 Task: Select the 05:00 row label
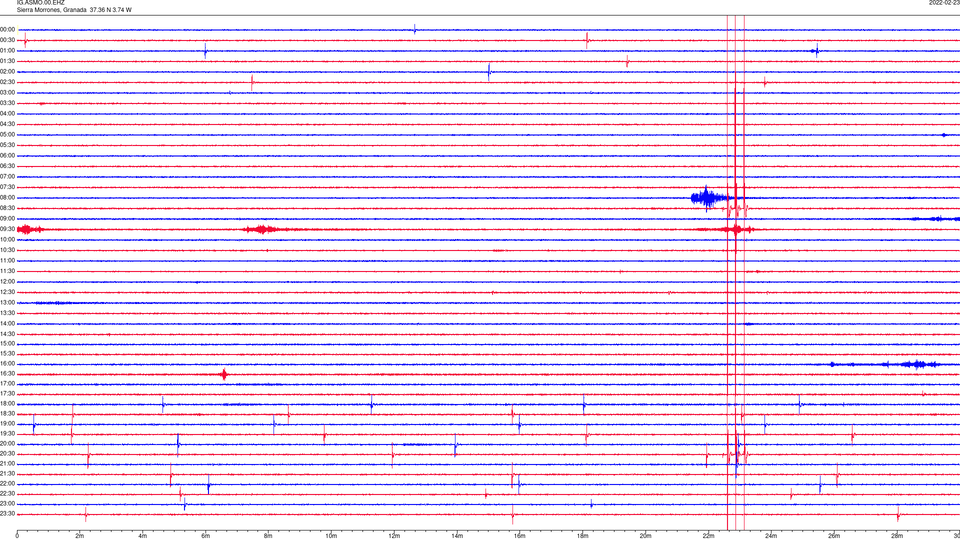click(x=7, y=135)
